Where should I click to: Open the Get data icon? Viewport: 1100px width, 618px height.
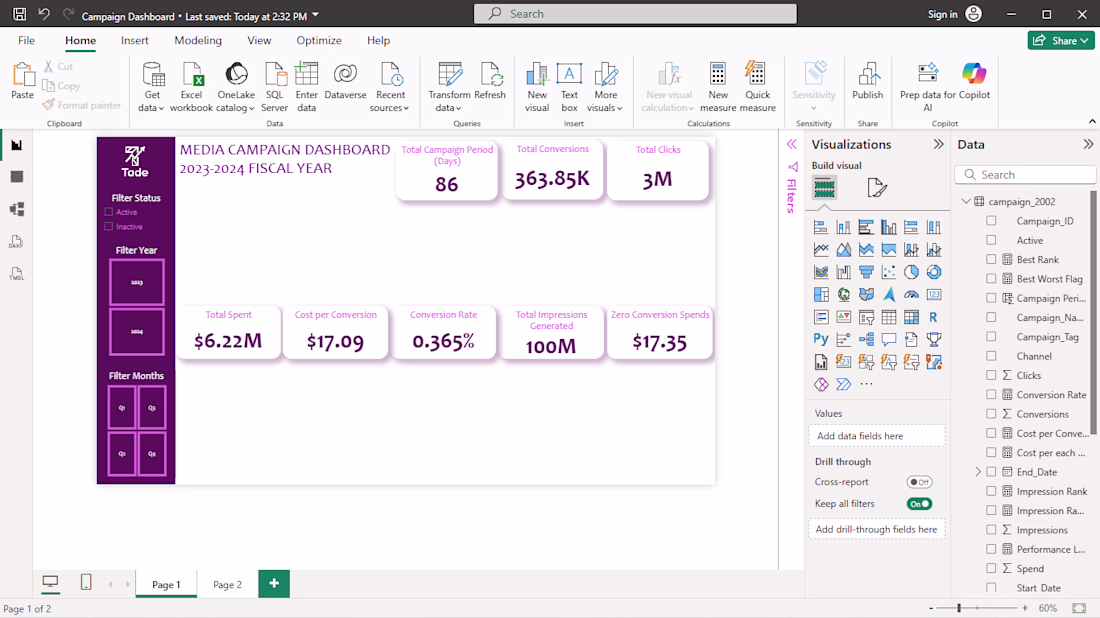pos(152,76)
